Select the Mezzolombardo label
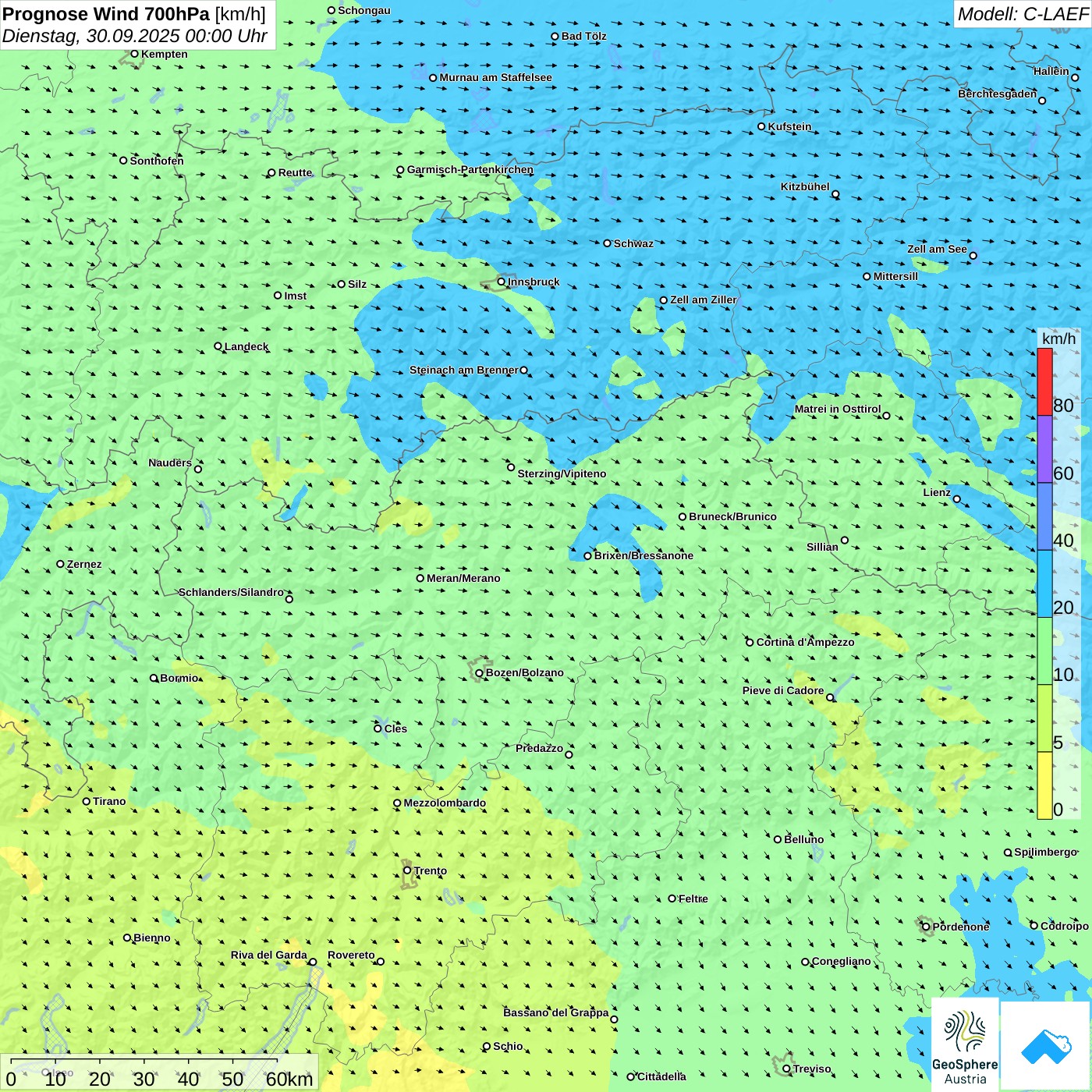 [x=445, y=803]
